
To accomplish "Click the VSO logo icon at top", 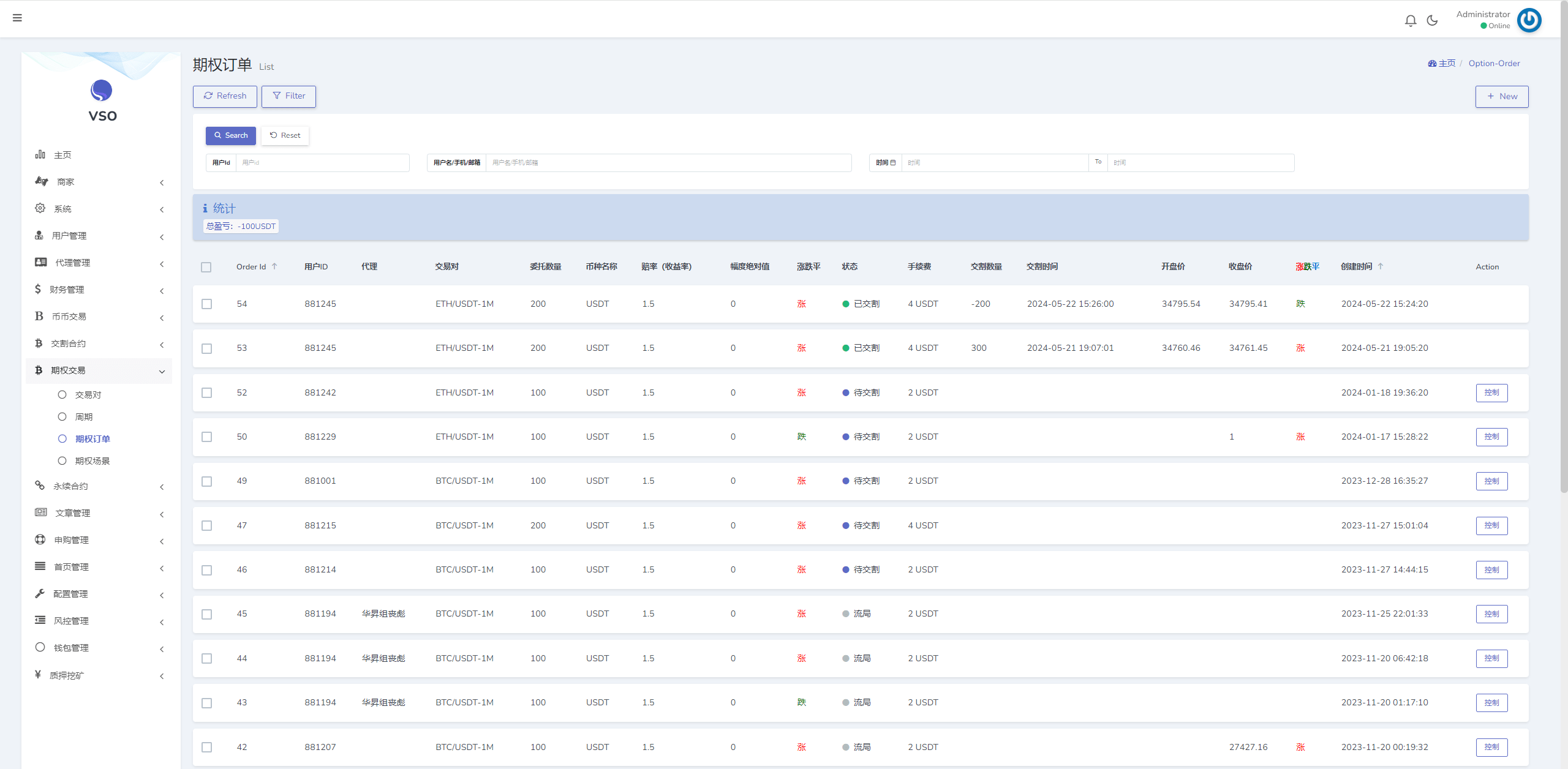I will click(x=100, y=90).
